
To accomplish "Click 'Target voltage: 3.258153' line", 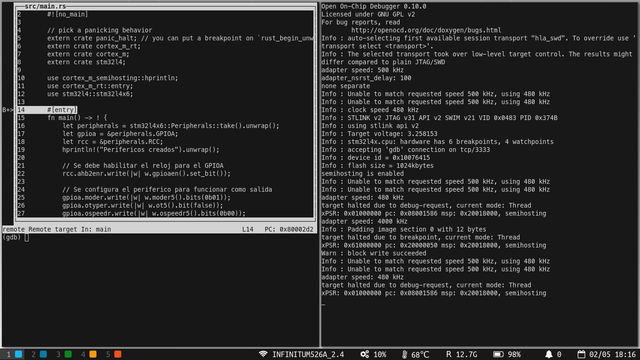I will point(379,134).
